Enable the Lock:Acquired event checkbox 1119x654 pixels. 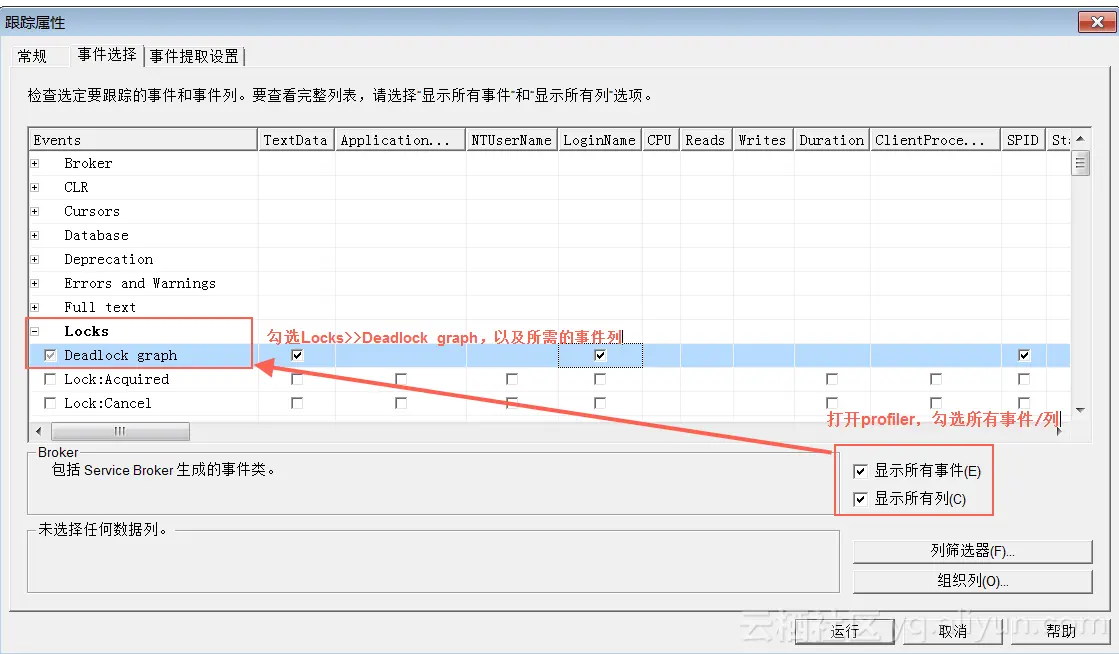[49, 379]
